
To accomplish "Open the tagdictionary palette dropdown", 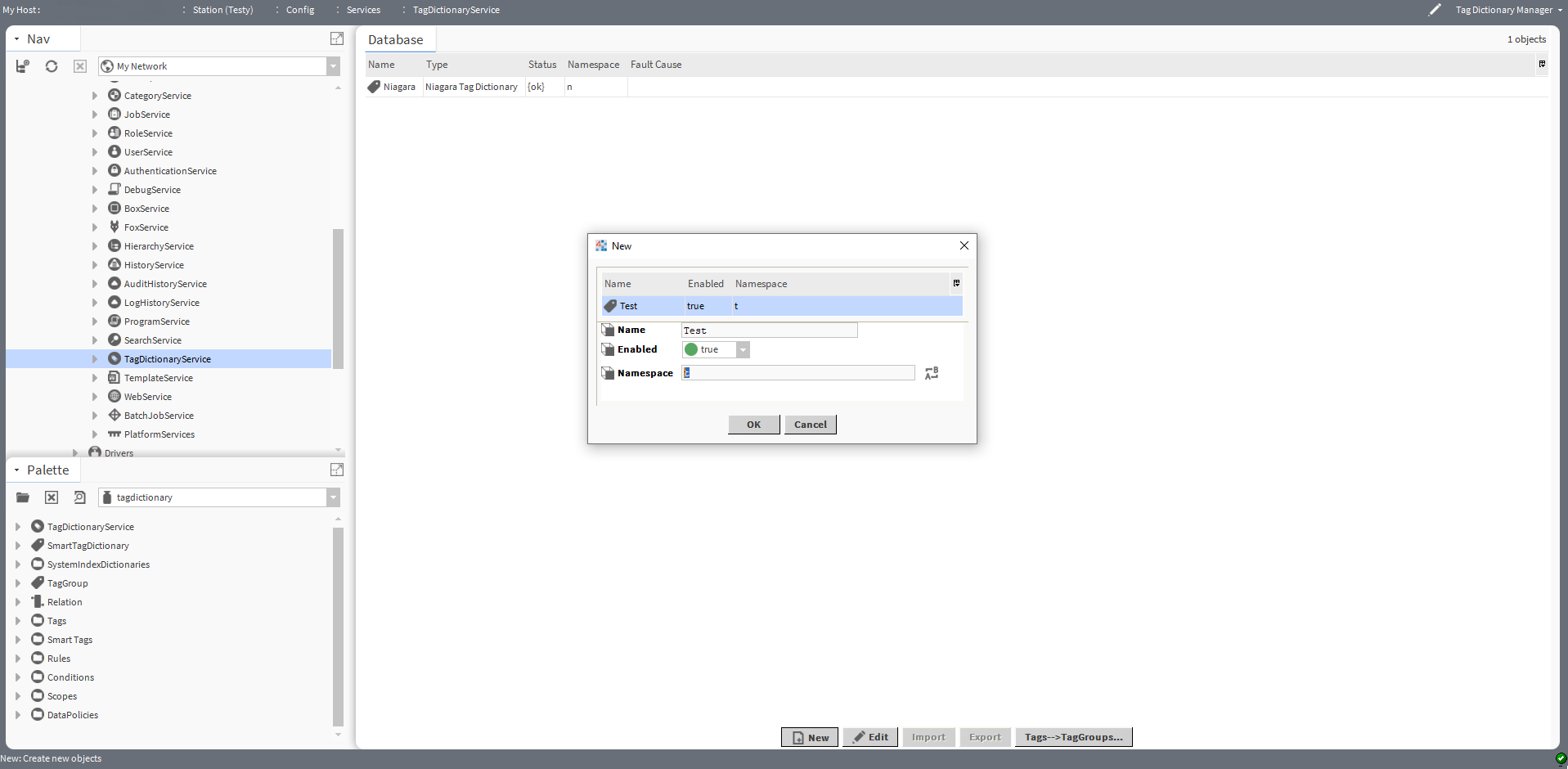I will 333,497.
